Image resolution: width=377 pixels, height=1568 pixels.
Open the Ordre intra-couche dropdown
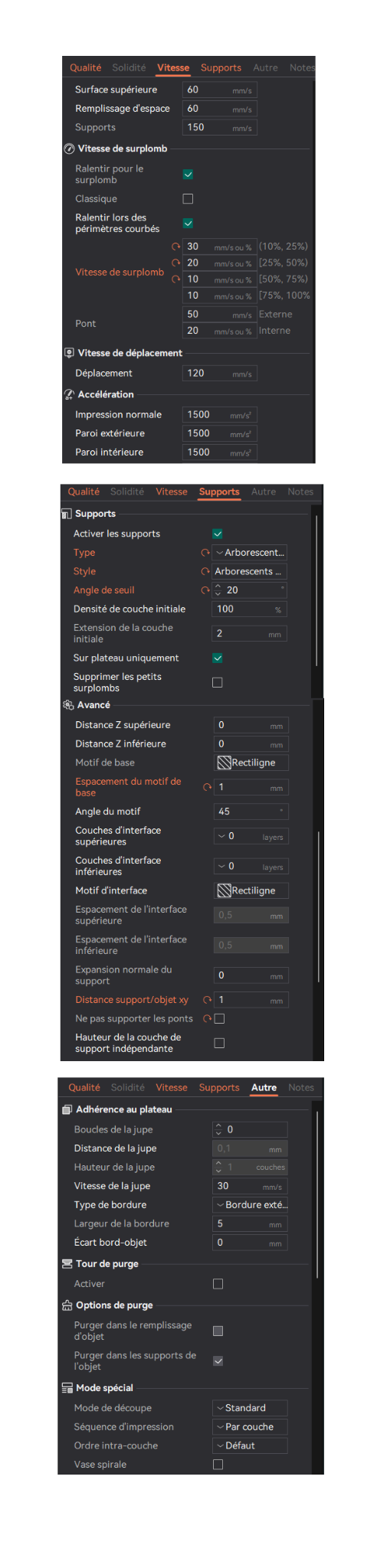tap(250, 1445)
